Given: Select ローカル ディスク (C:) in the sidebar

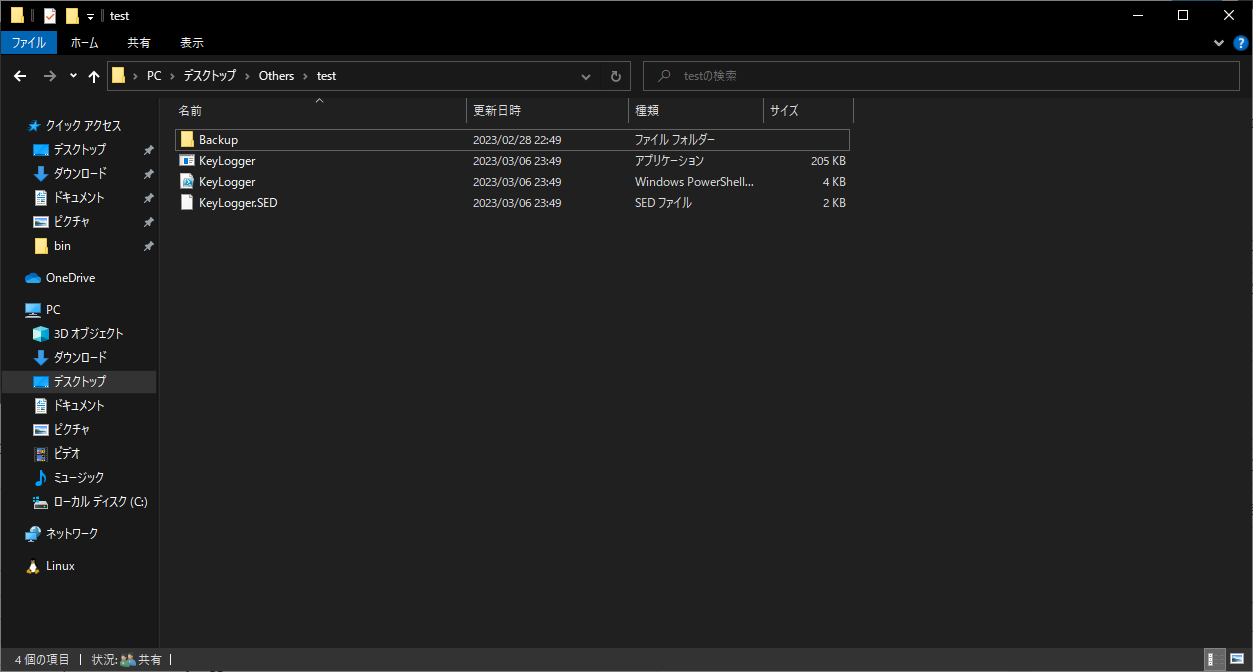Looking at the screenshot, I should (100, 502).
